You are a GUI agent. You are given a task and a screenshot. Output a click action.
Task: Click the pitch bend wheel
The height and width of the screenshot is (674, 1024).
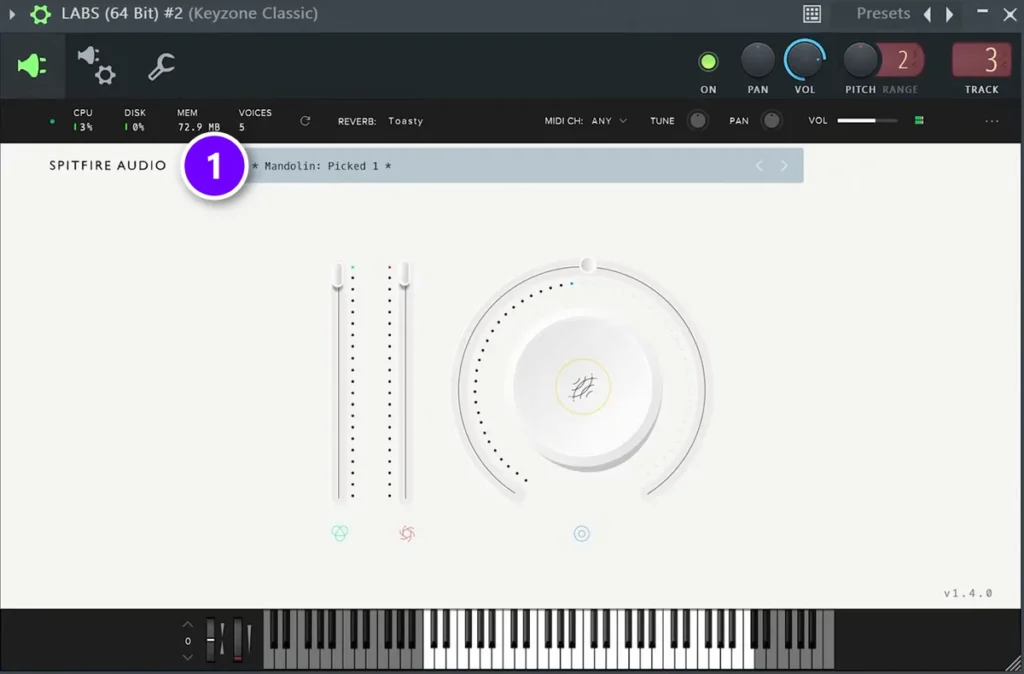tap(210, 639)
